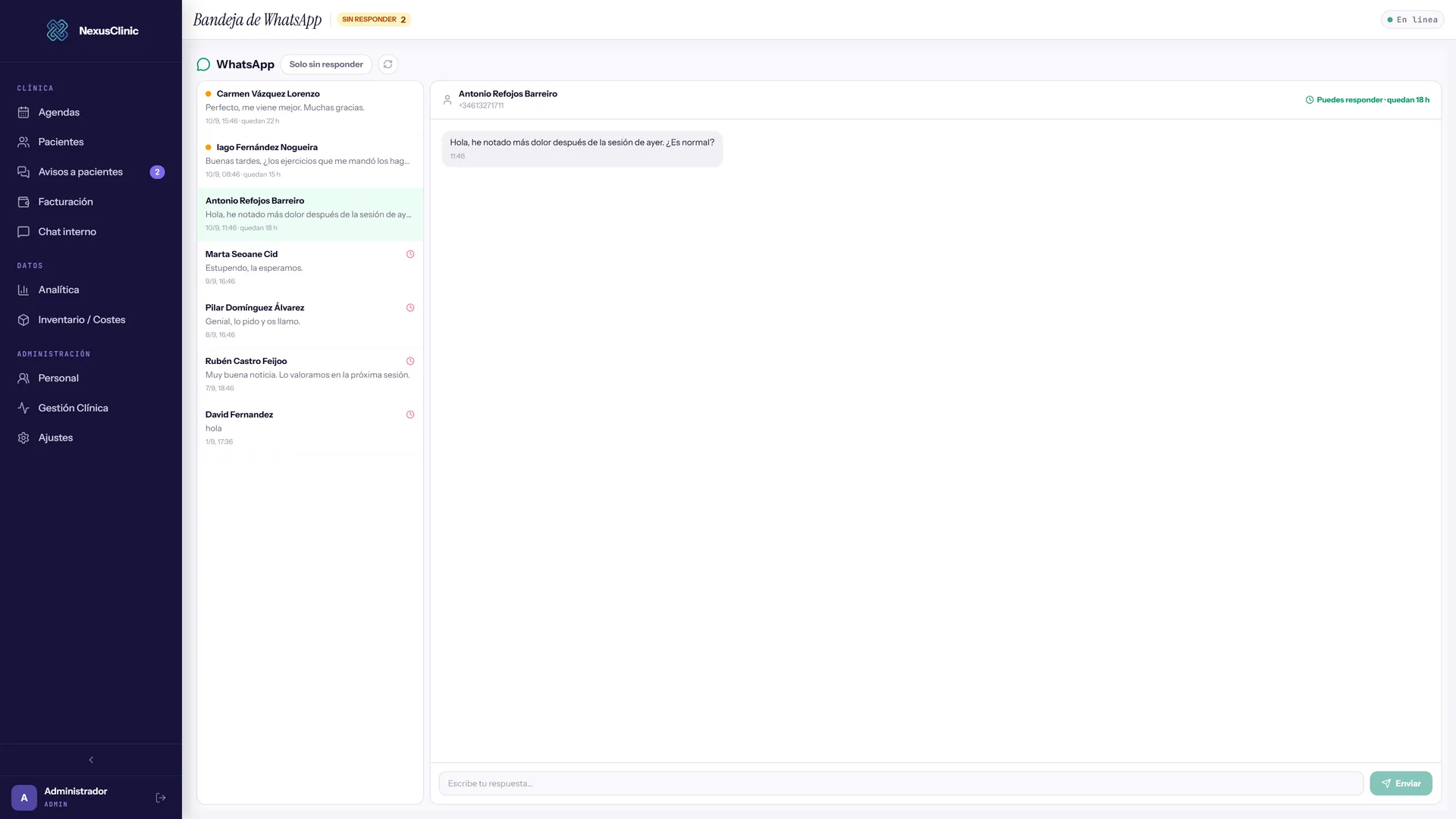This screenshot has height=819, width=1456.
Task: Click the Analítica bar-chart icon
Action: [24, 290]
